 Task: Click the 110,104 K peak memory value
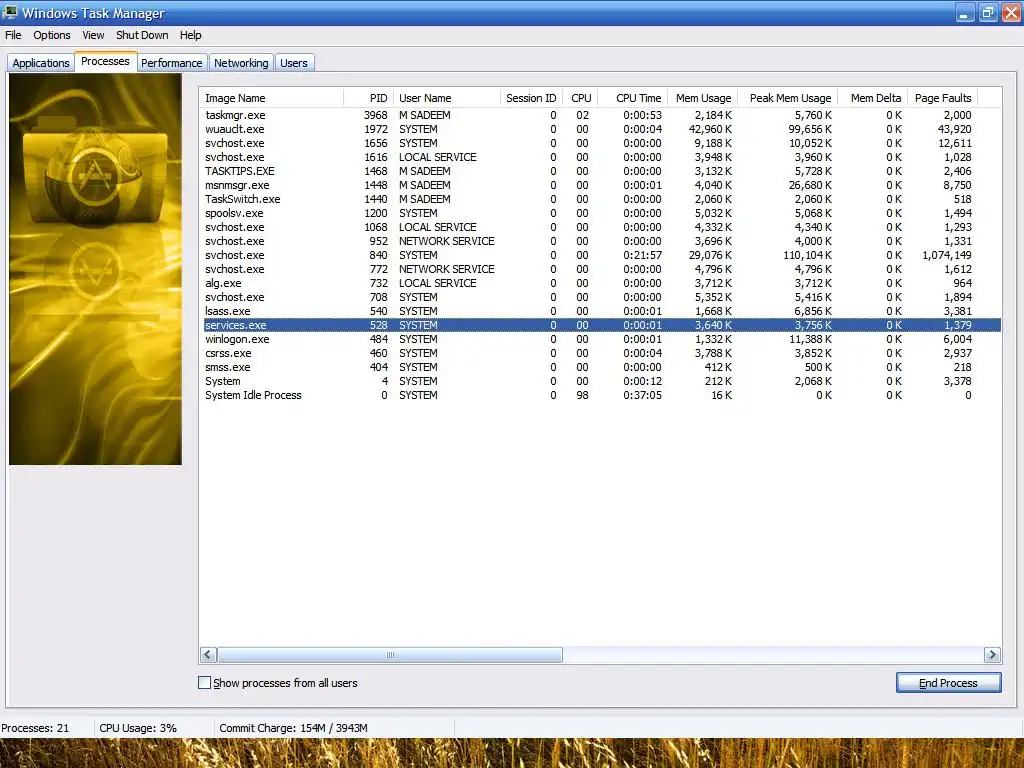pos(807,255)
